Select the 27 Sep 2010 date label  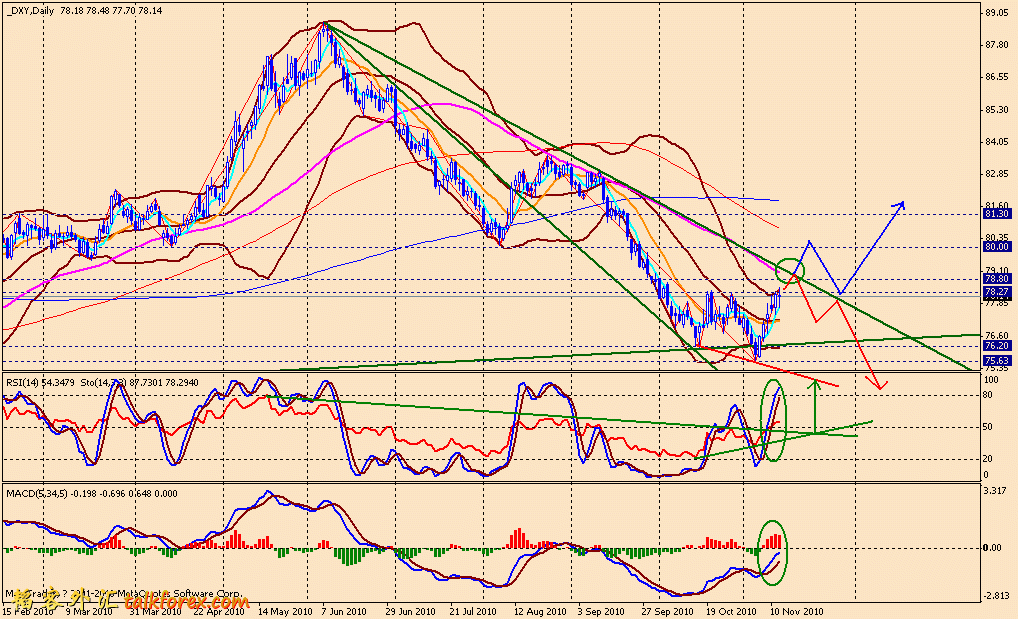[x=667, y=612]
